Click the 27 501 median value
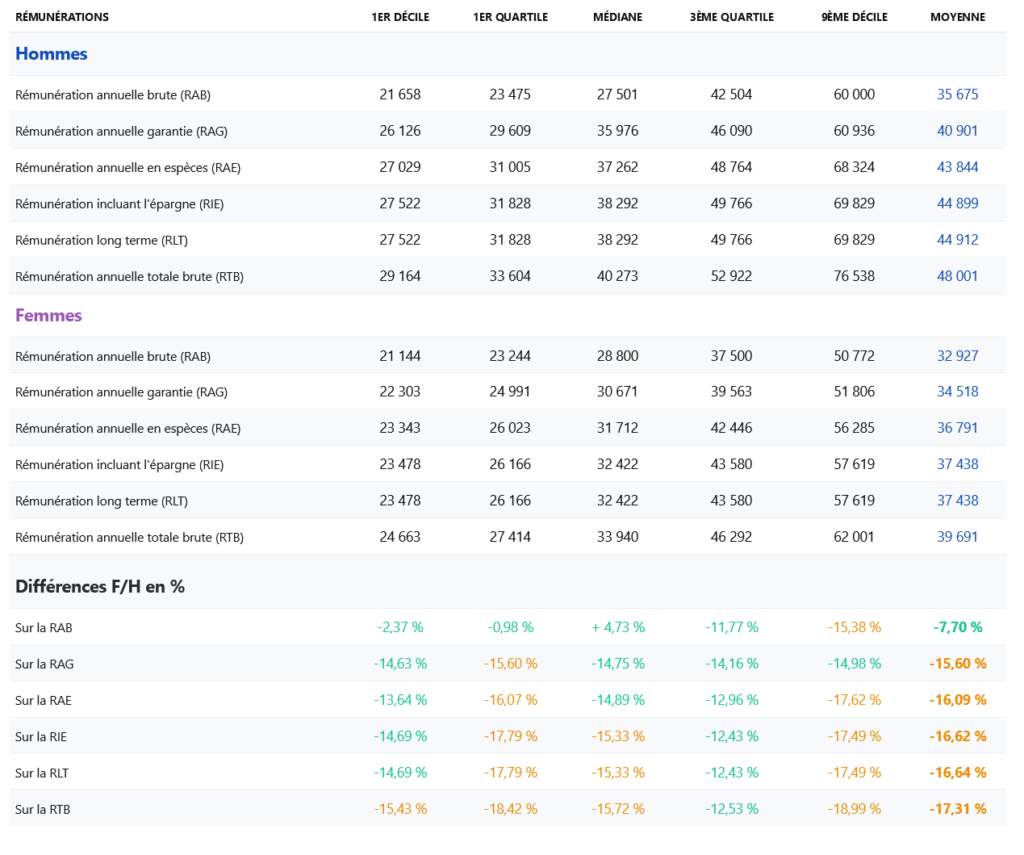 [617, 94]
